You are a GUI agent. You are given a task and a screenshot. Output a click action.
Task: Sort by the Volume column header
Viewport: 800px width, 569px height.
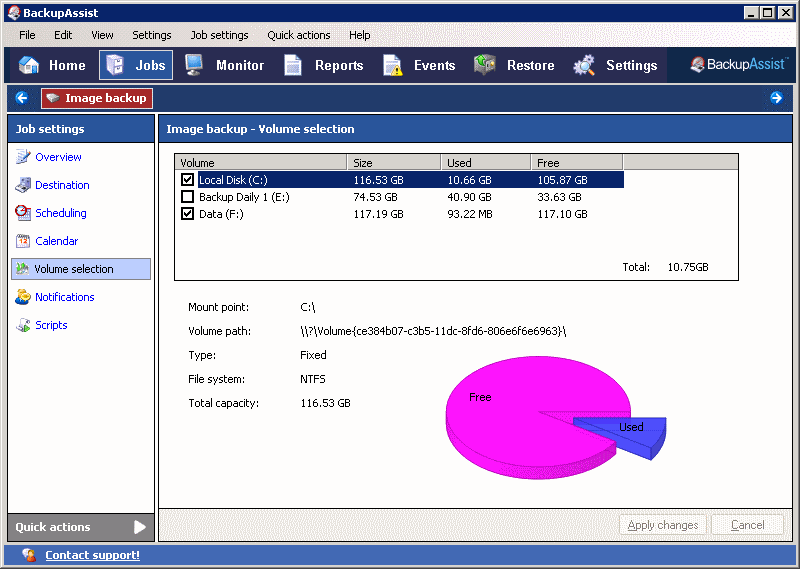click(261, 162)
